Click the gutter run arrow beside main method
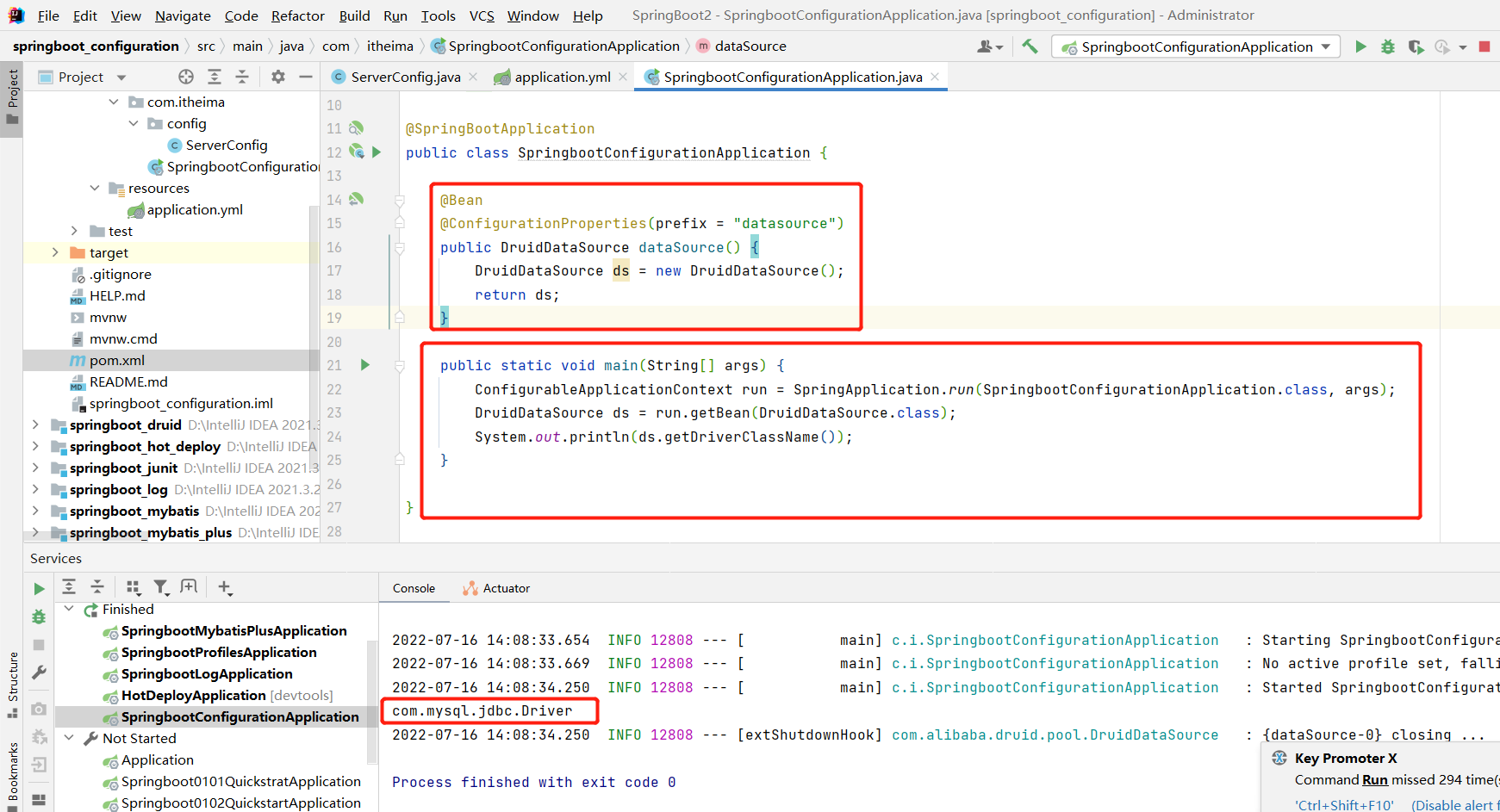1500x812 pixels. [x=365, y=365]
